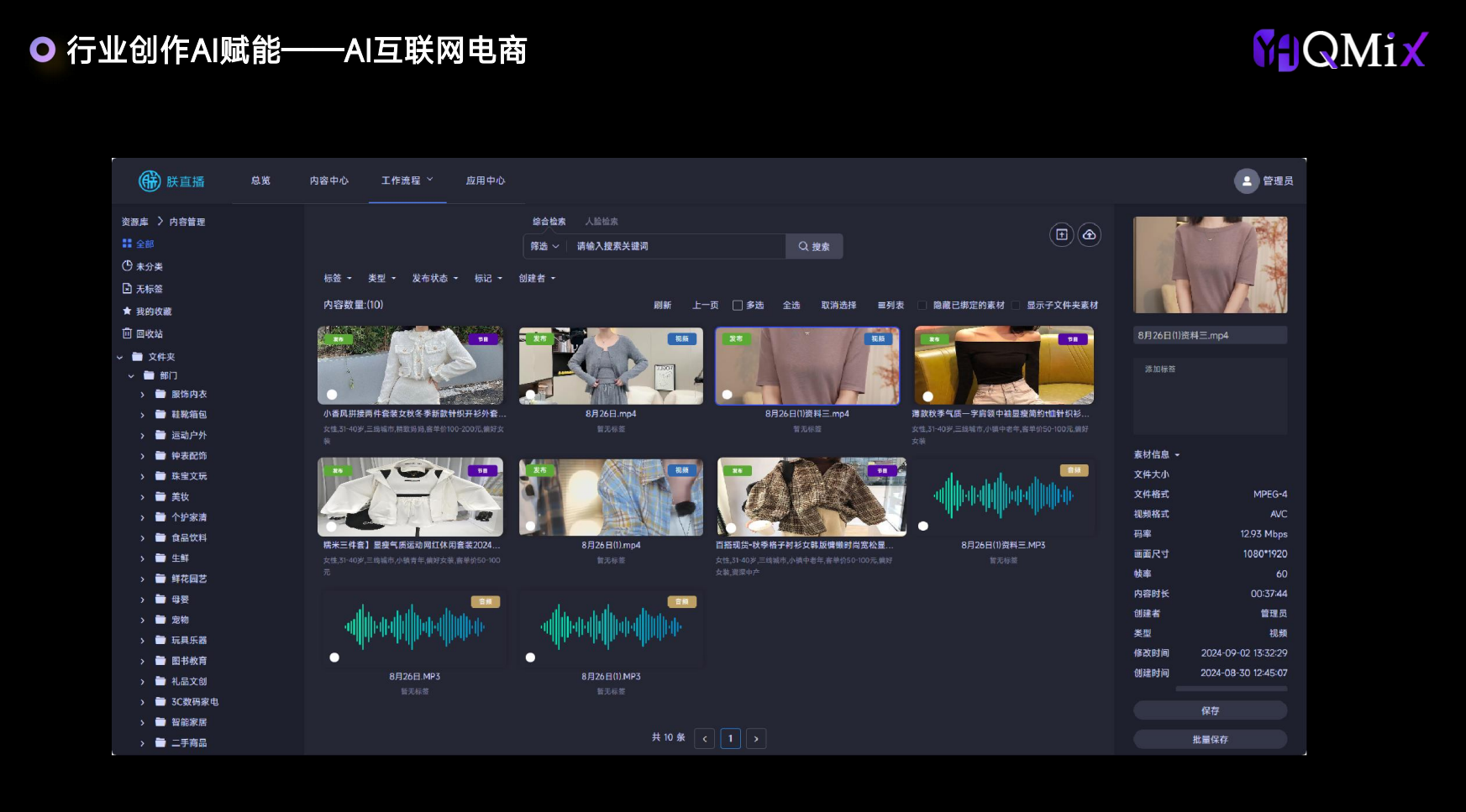The image size is (1466, 812).
Task: Go to previous page arrow in pagination
Action: [x=705, y=739]
